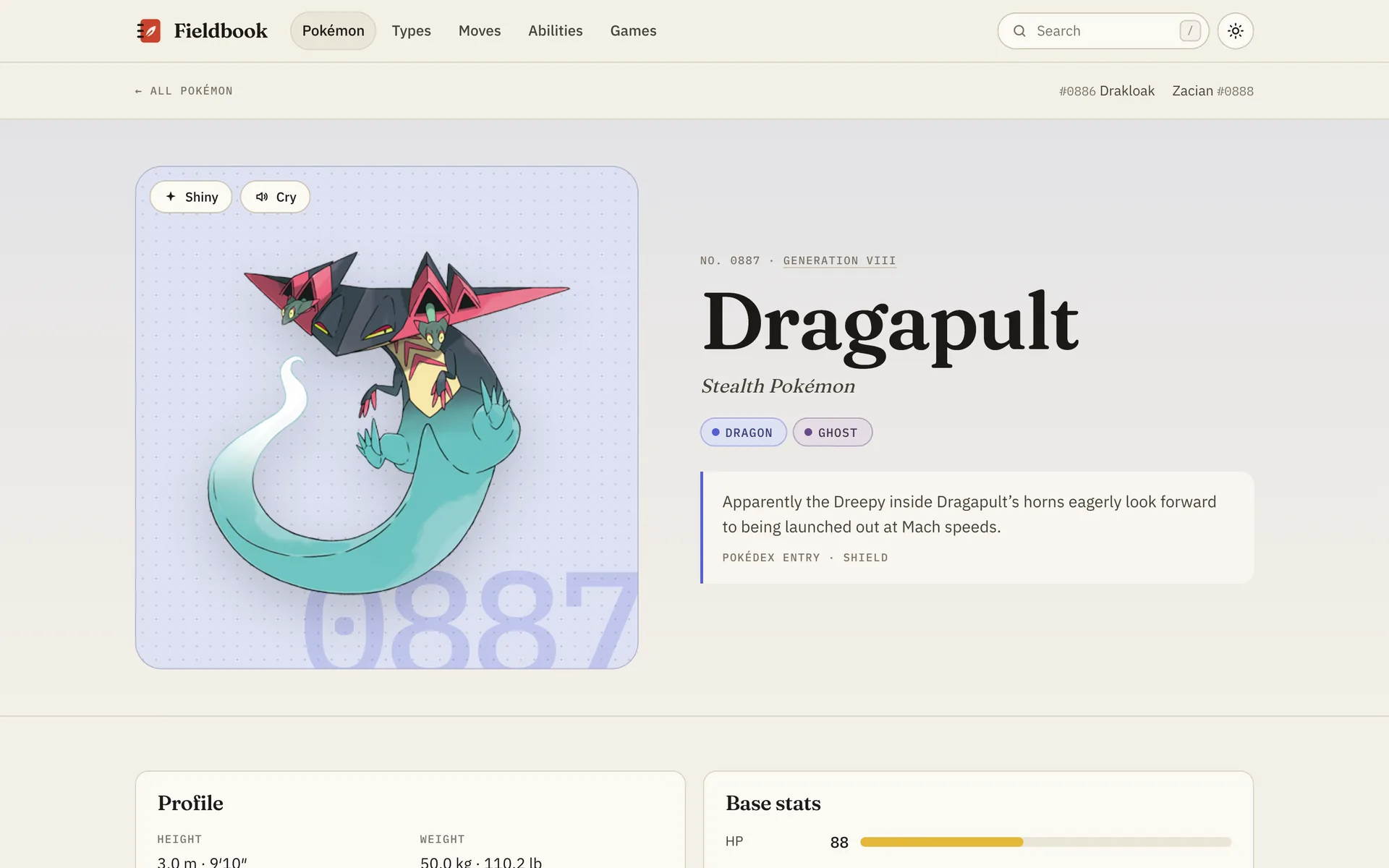Toggle the light/dark theme sun button
Screen dimensions: 1389x868
(x=1235, y=30)
